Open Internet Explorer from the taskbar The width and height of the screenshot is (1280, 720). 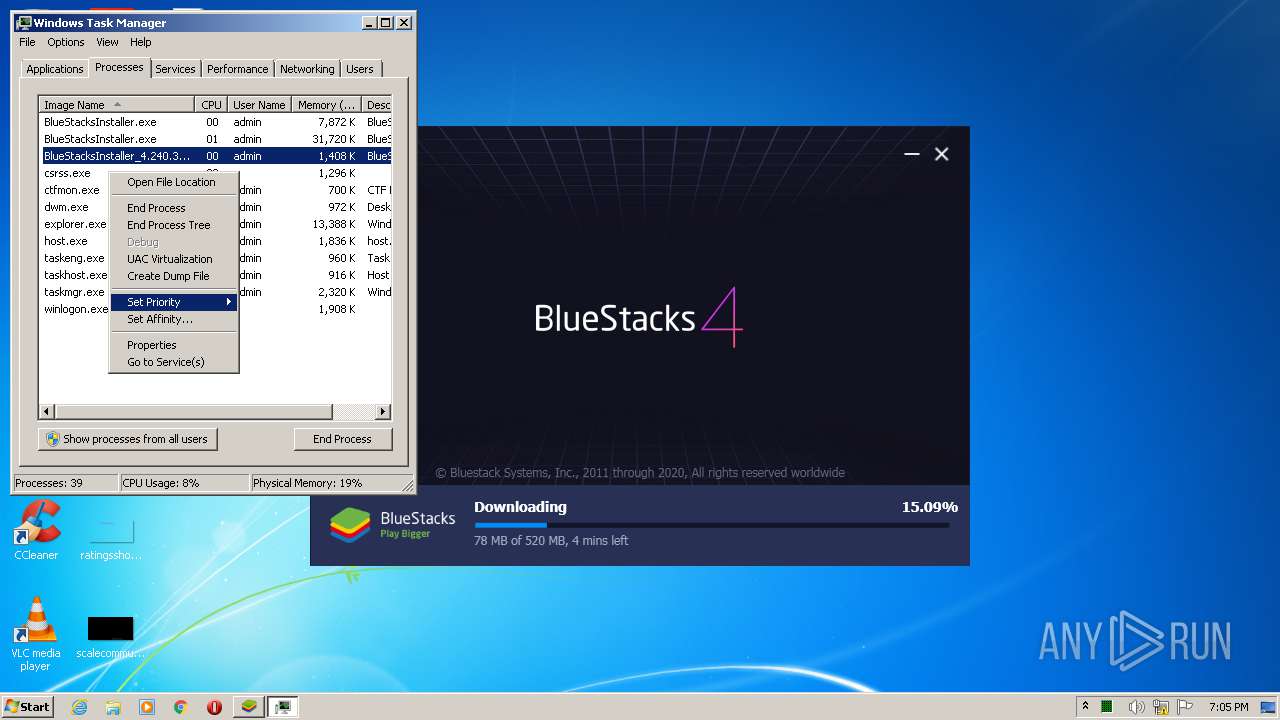[x=80, y=707]
